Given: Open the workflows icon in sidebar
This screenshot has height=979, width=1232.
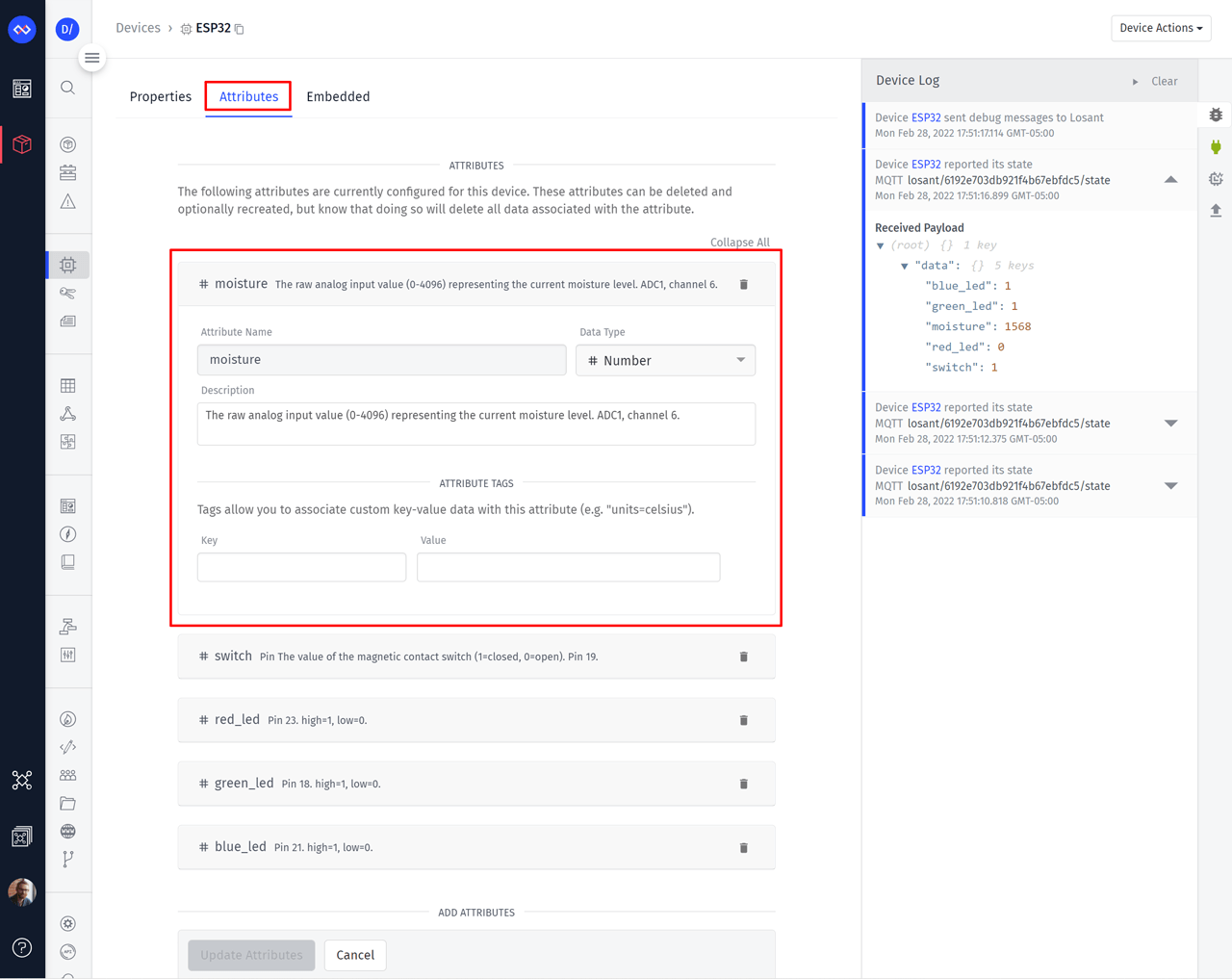Looking at the screenshot, I should point(67,627).
